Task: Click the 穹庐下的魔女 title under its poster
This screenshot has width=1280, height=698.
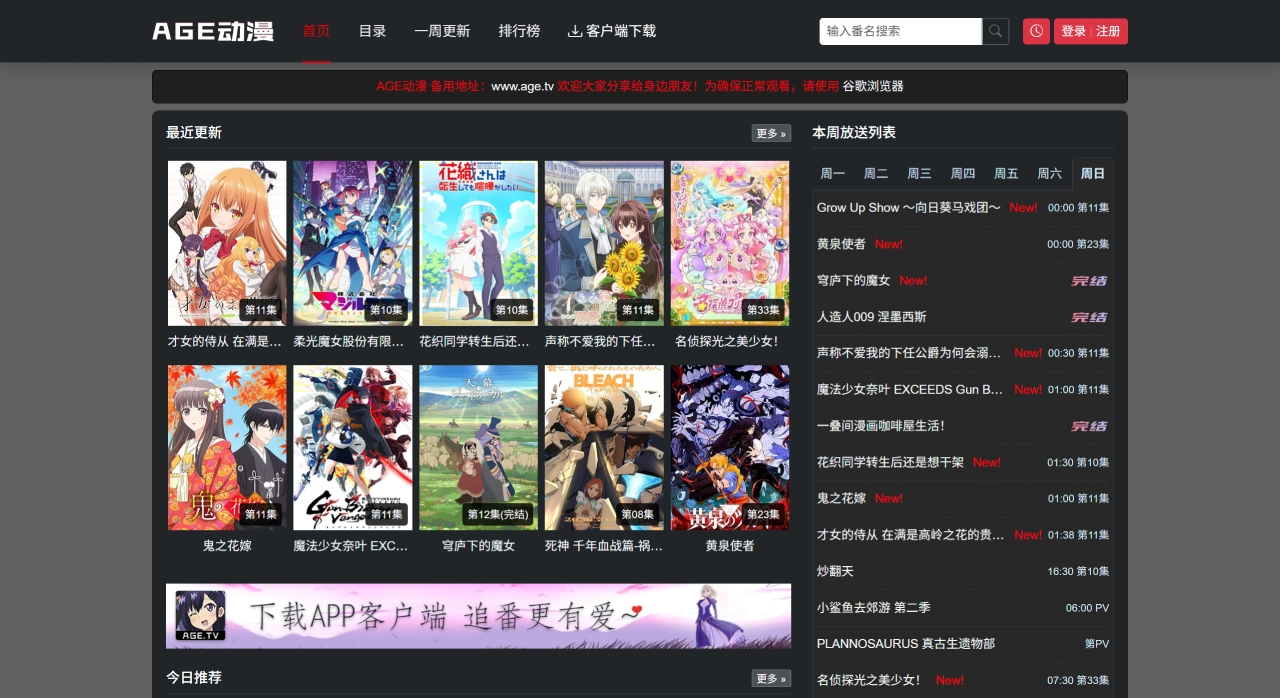Action: pyautogui.click(x=478, y=545)
